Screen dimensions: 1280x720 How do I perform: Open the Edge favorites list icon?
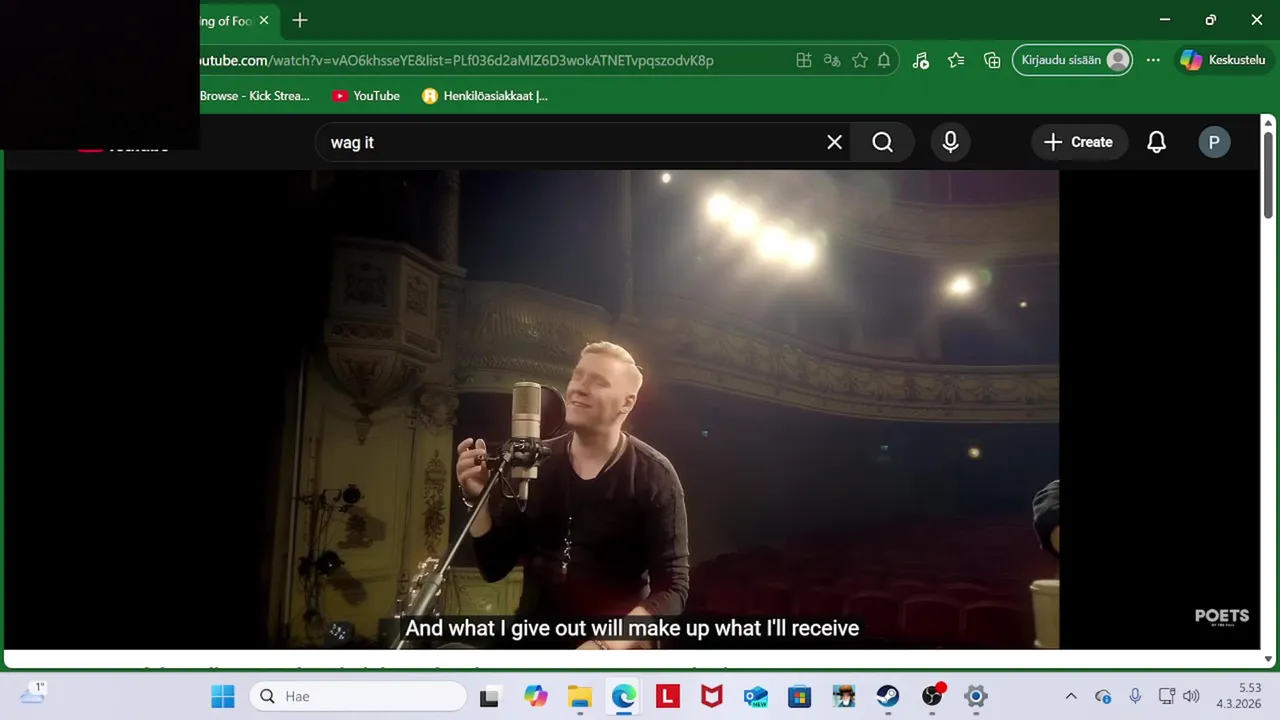pyautogui.click(x=956, y=60)
